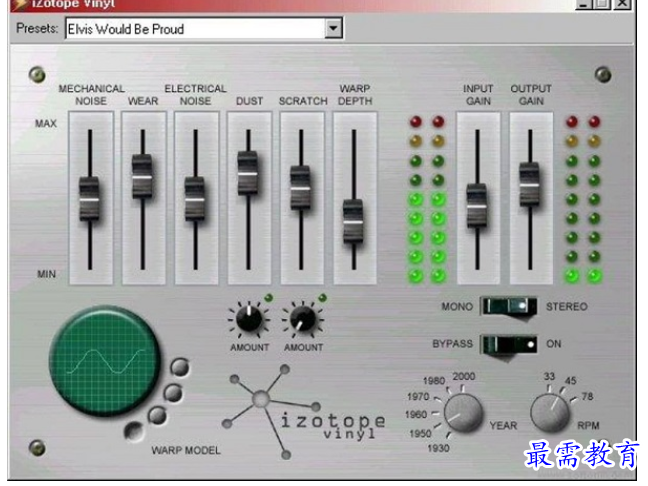Select the bottom dark Warp Model button
The width and height of the screenshot is (648, 486).
point(134,431)
